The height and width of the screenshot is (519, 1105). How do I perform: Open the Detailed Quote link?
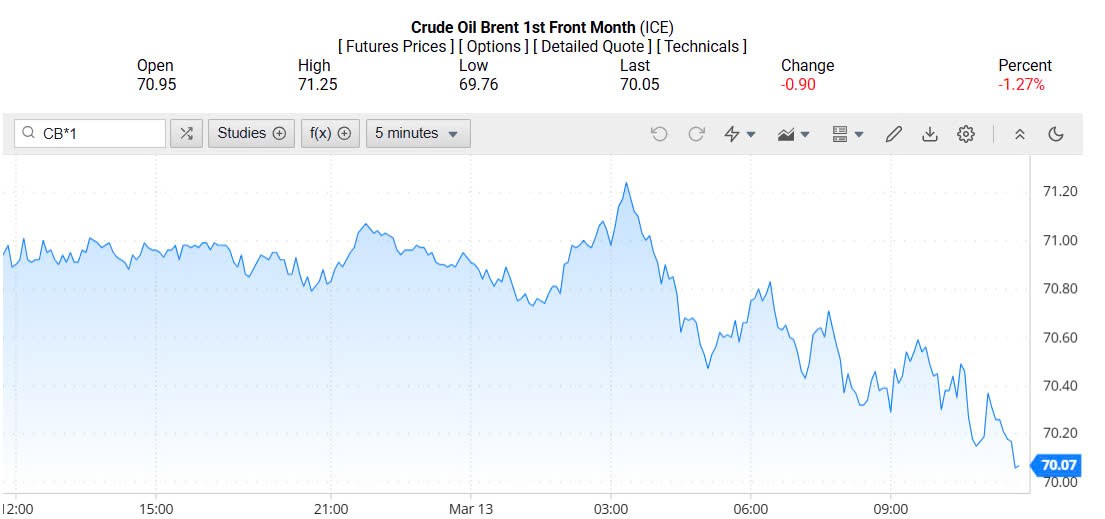point(593,47)
